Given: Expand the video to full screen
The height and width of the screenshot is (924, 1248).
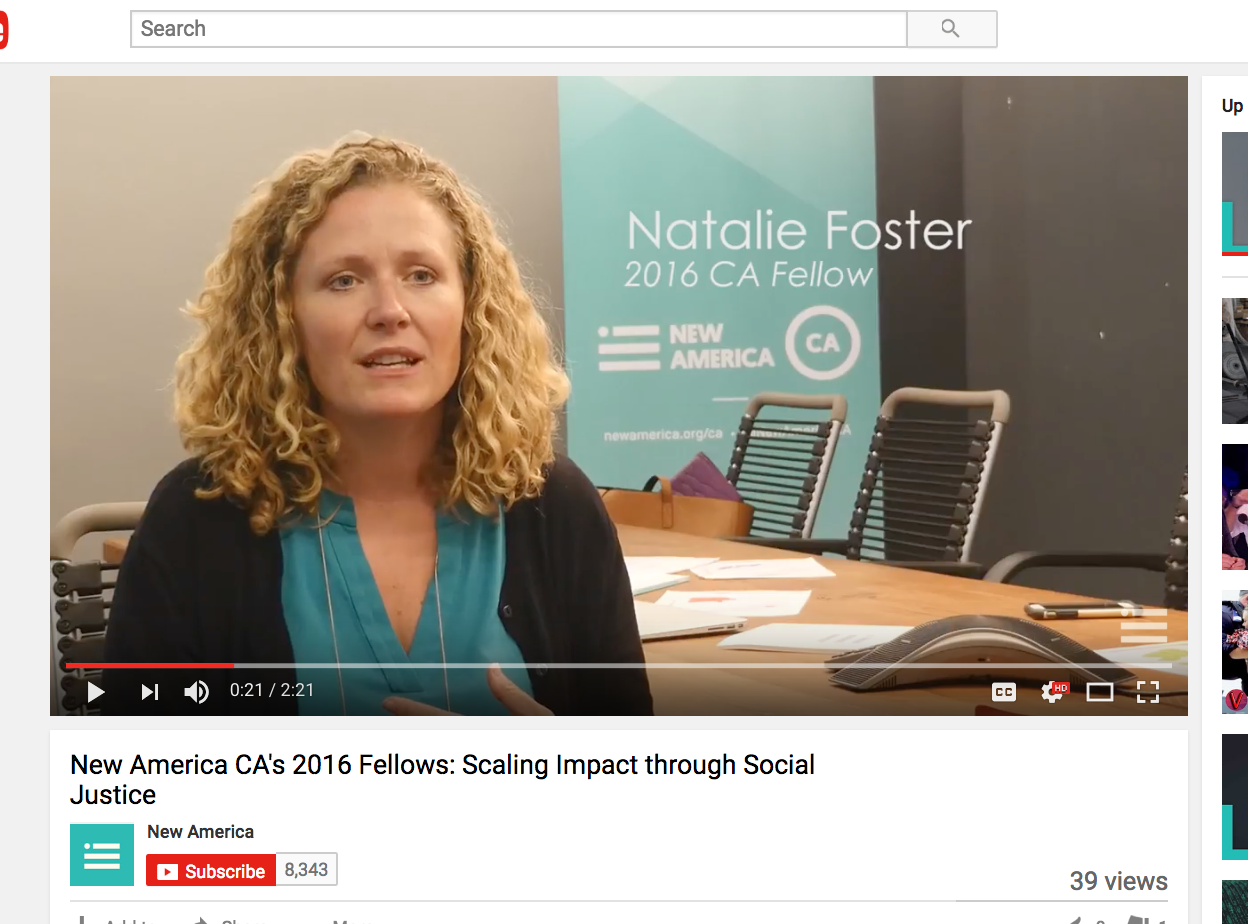Looking at the screenshot, I should pyautogui.click(x=1148, y=691).
